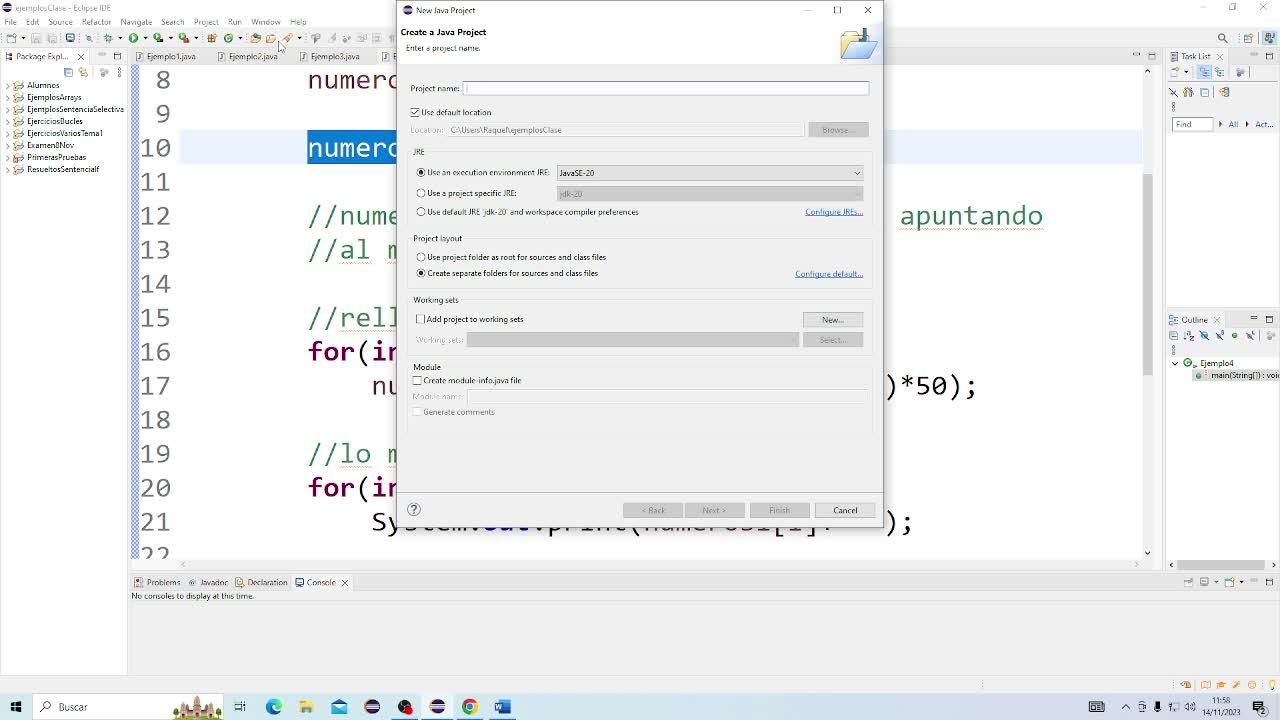
Task: Select the EjerciciosVariosTema1 project
Action: point(64,134)
